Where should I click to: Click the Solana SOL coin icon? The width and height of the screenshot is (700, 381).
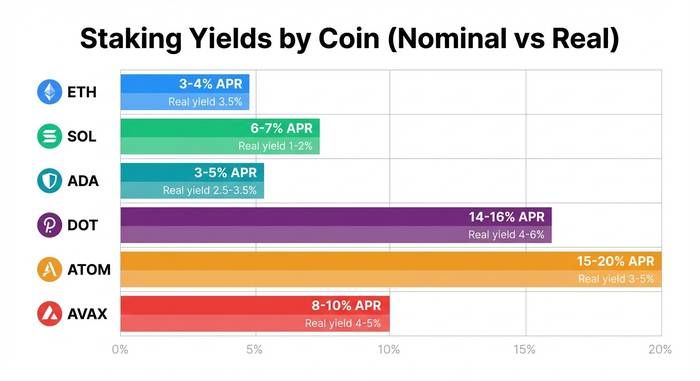[x=50, y=136]
